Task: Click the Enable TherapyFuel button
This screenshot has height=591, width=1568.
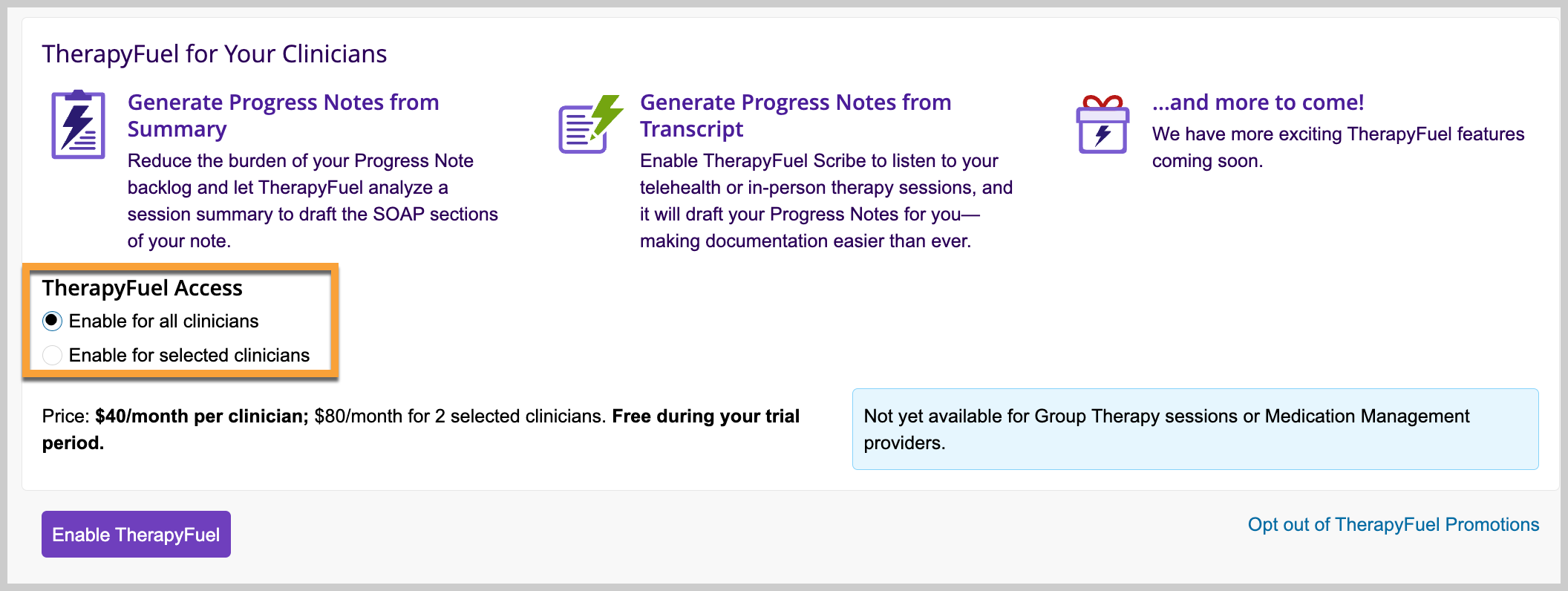Action: (x=136, y=534)
